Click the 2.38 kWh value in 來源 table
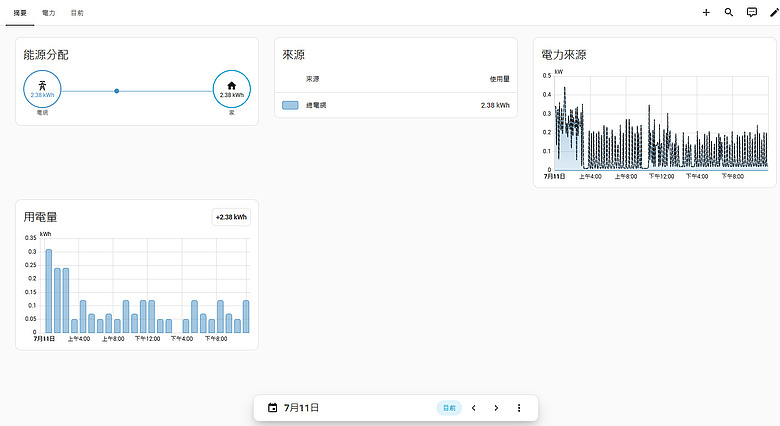Viewport: 780px width, 426px height. click(495, 105)
